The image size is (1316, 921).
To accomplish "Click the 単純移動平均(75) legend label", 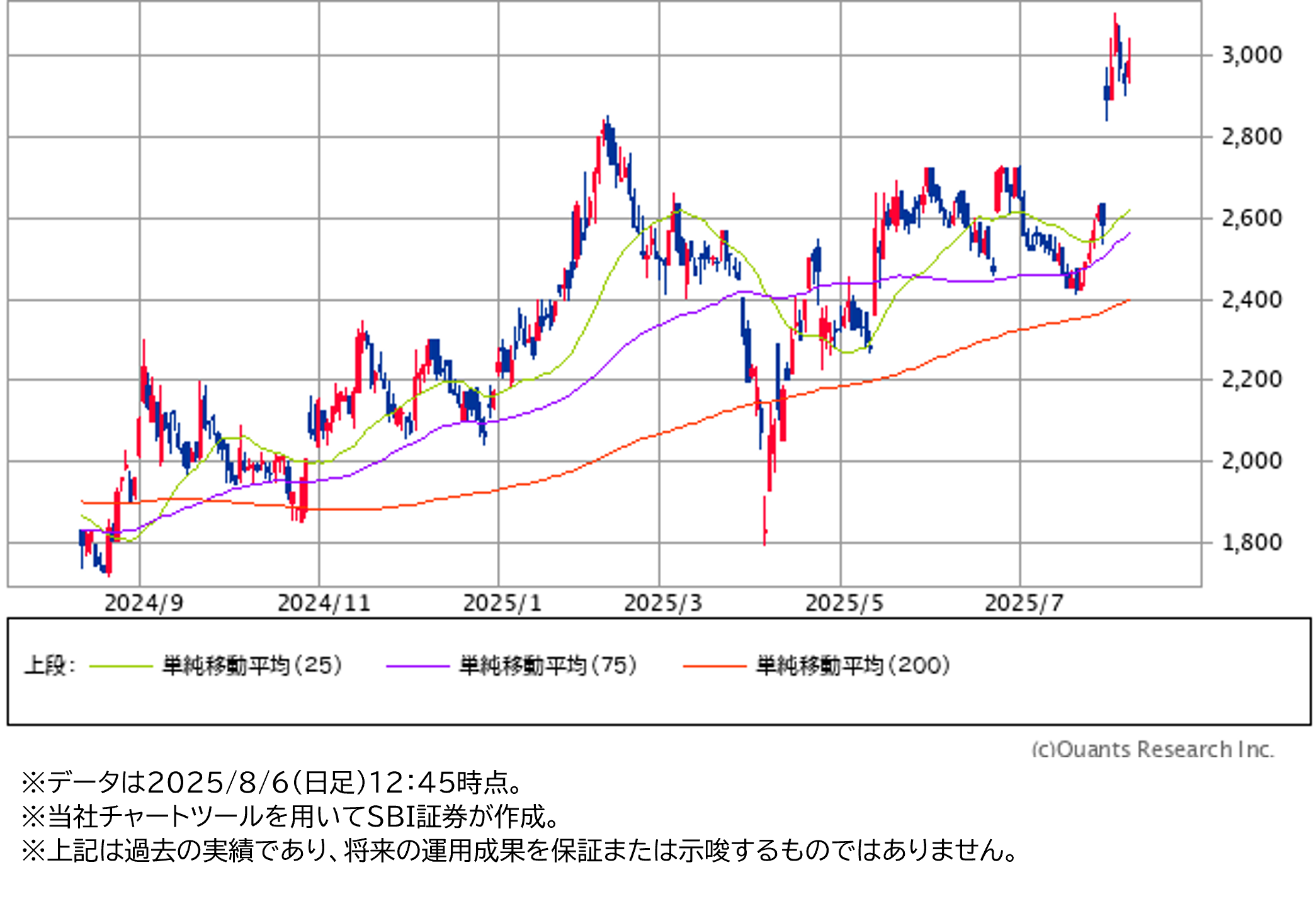I will click(x=548, y=665).
